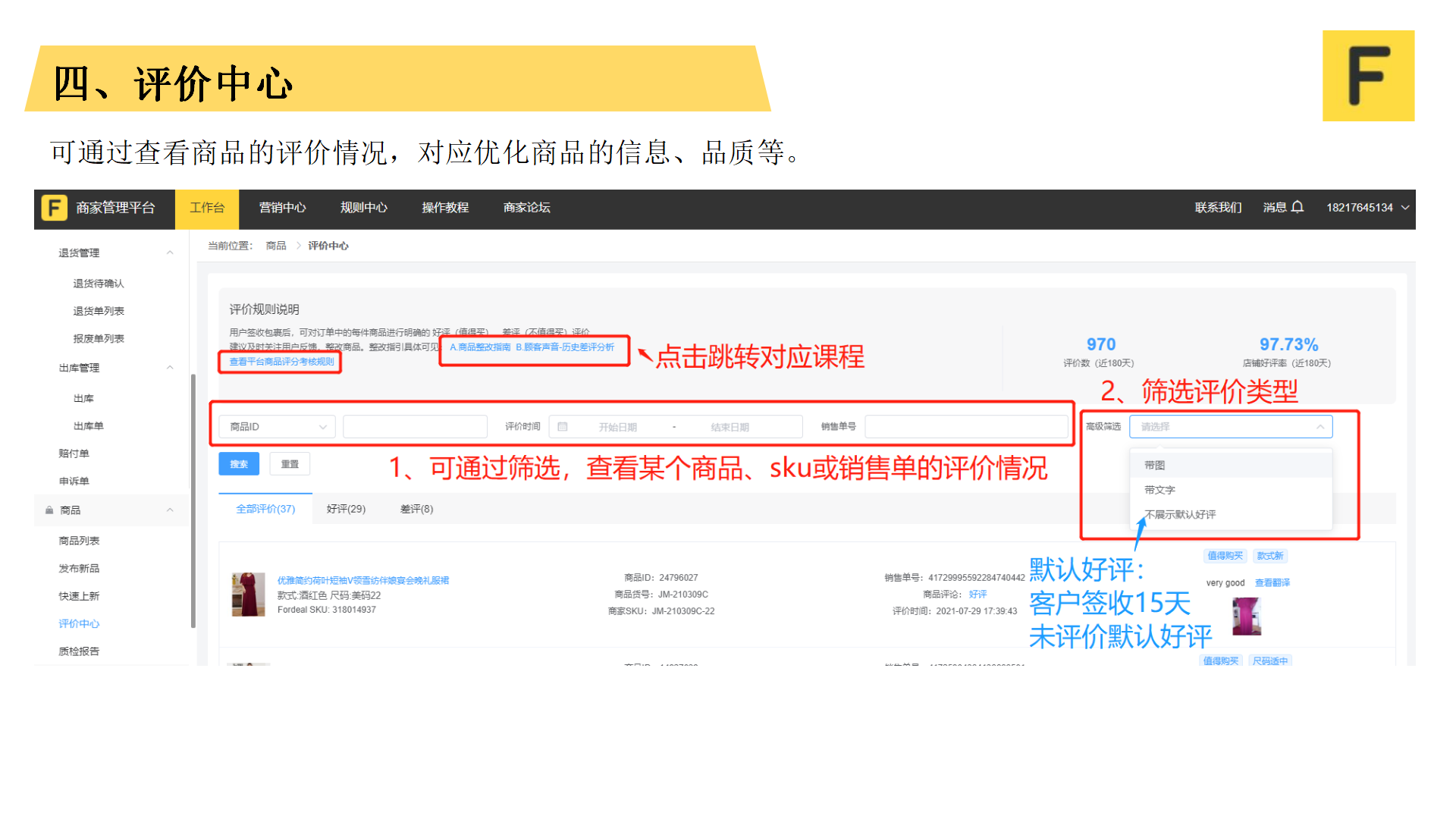
Task: Choose 带图 from the filter options
Action: point(1231,466)
